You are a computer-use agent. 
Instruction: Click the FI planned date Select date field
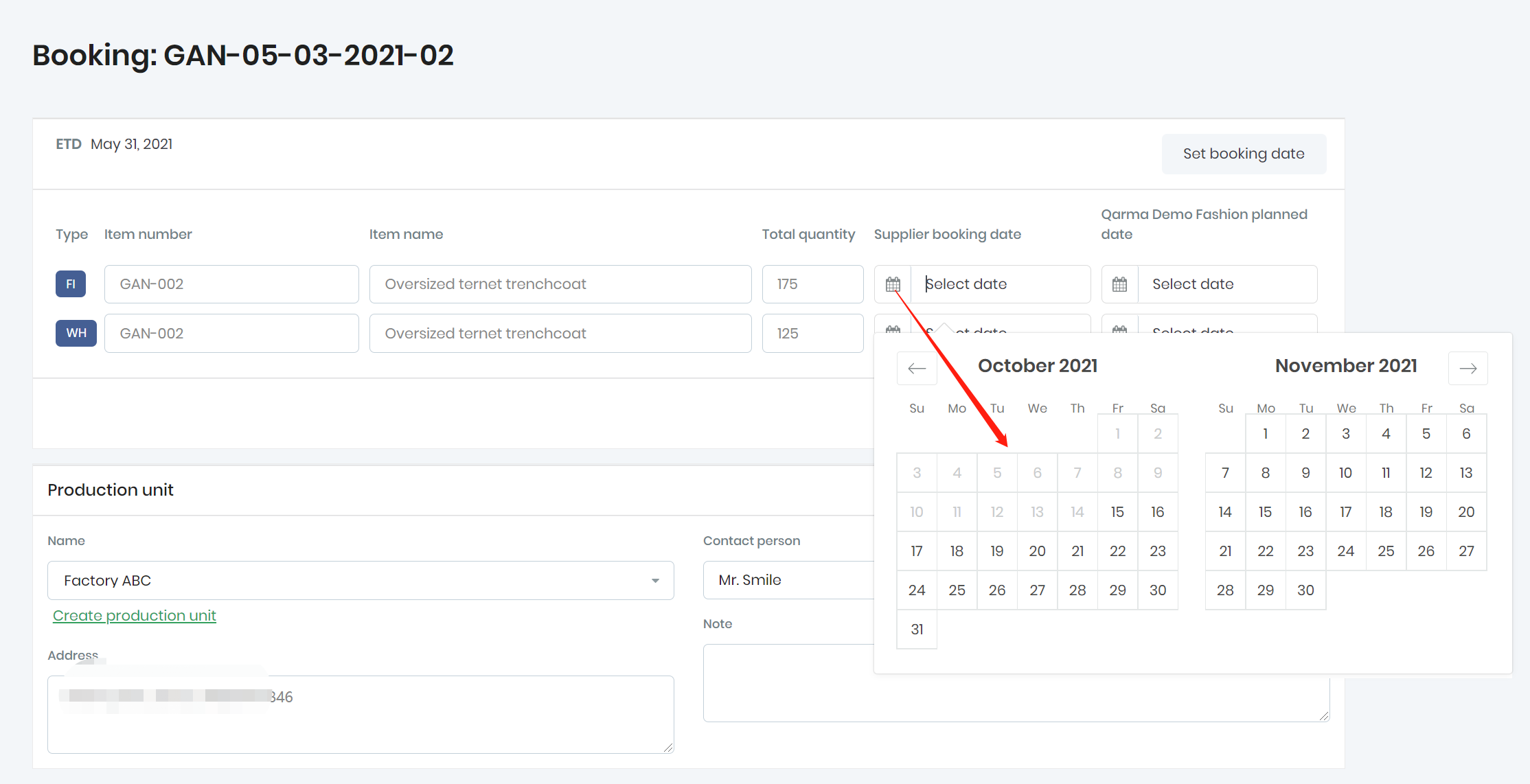click(1226, 284)
